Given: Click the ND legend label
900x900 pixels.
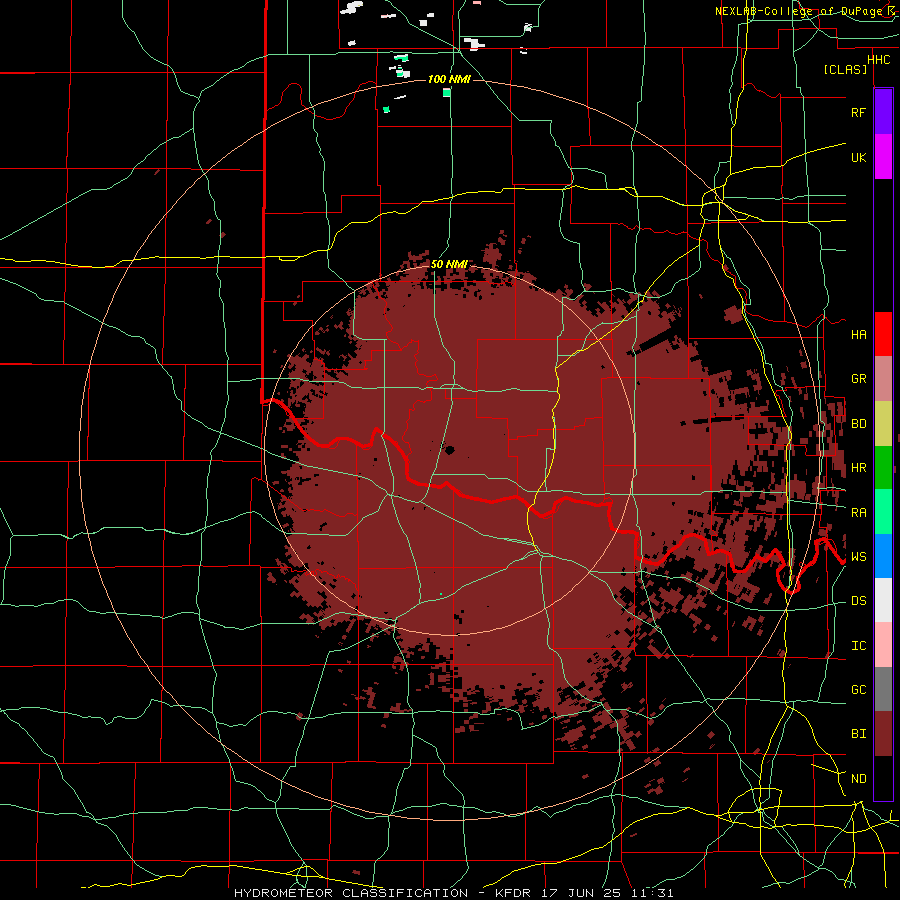Looking at the screenshot, I should point(858,779).
